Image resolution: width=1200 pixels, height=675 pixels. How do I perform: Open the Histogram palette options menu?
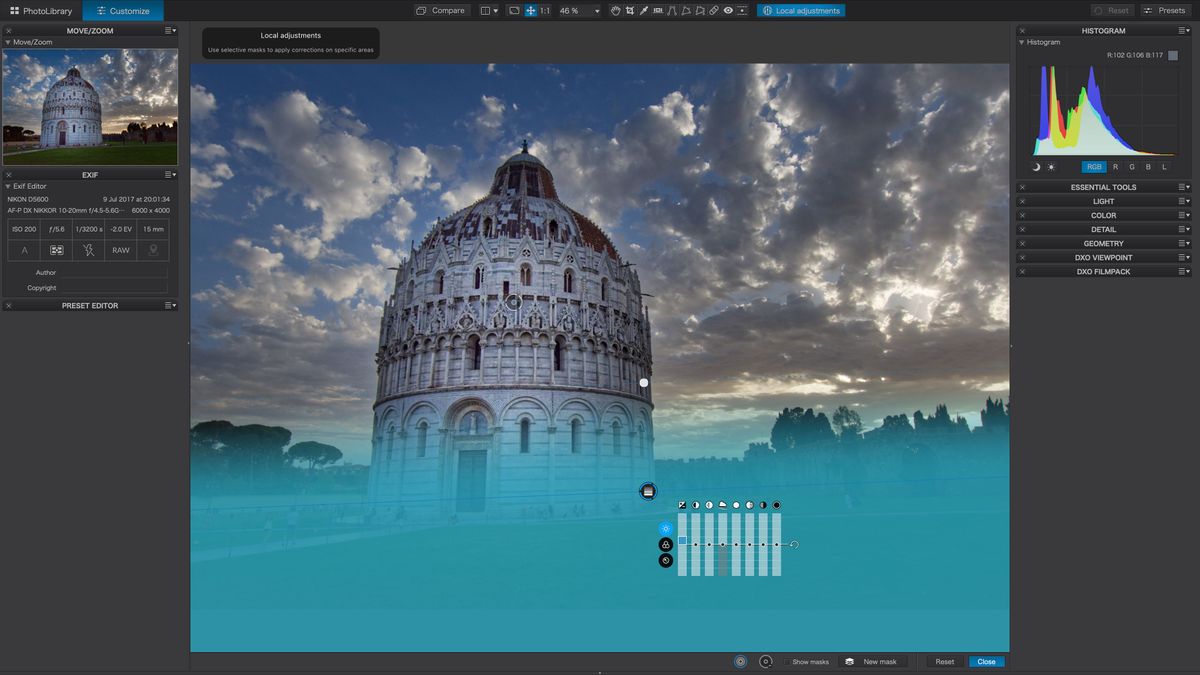click(x=1183, y=31)
